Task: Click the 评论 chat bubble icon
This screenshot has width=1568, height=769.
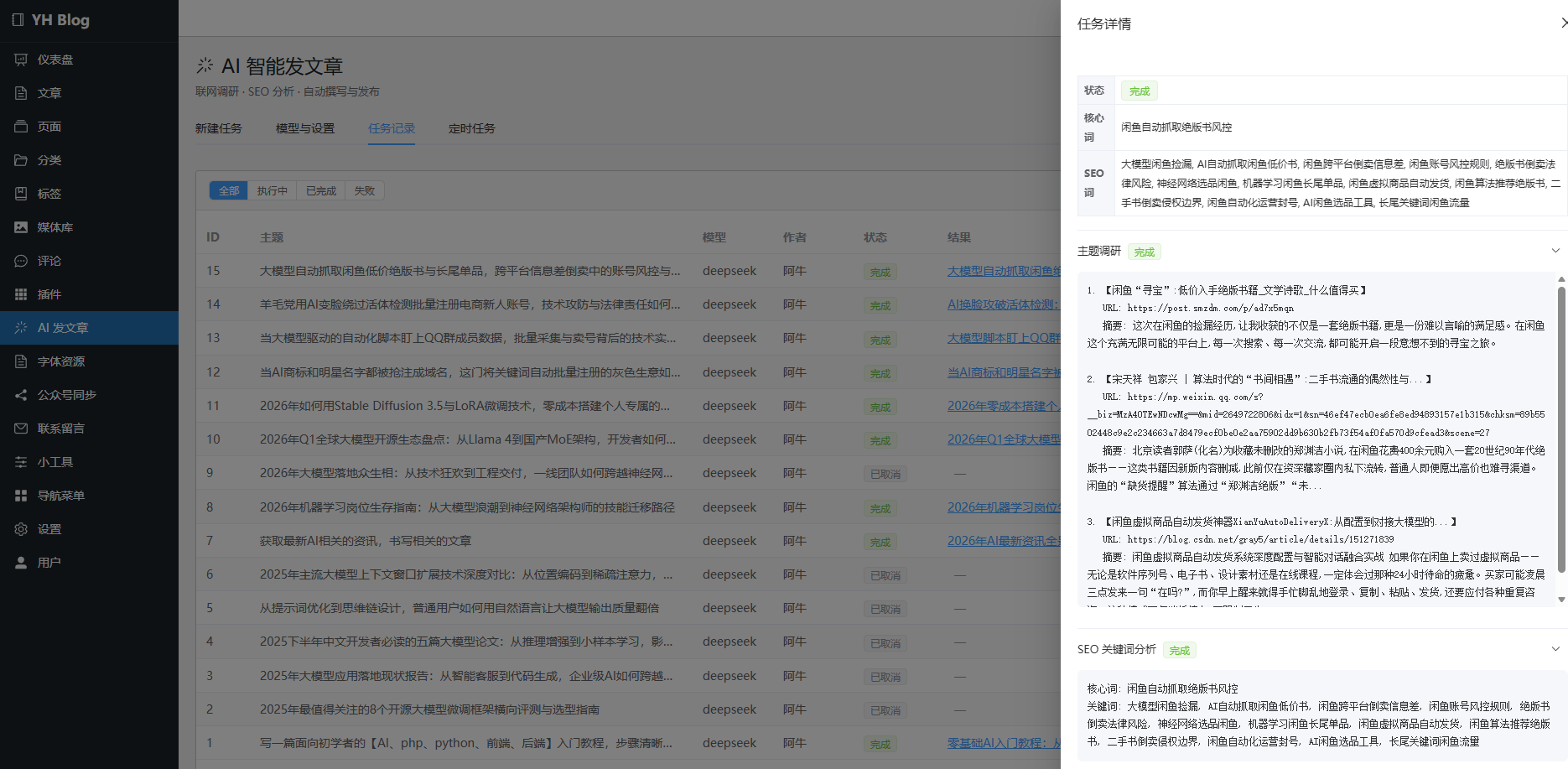Action: tap(21, 261)
